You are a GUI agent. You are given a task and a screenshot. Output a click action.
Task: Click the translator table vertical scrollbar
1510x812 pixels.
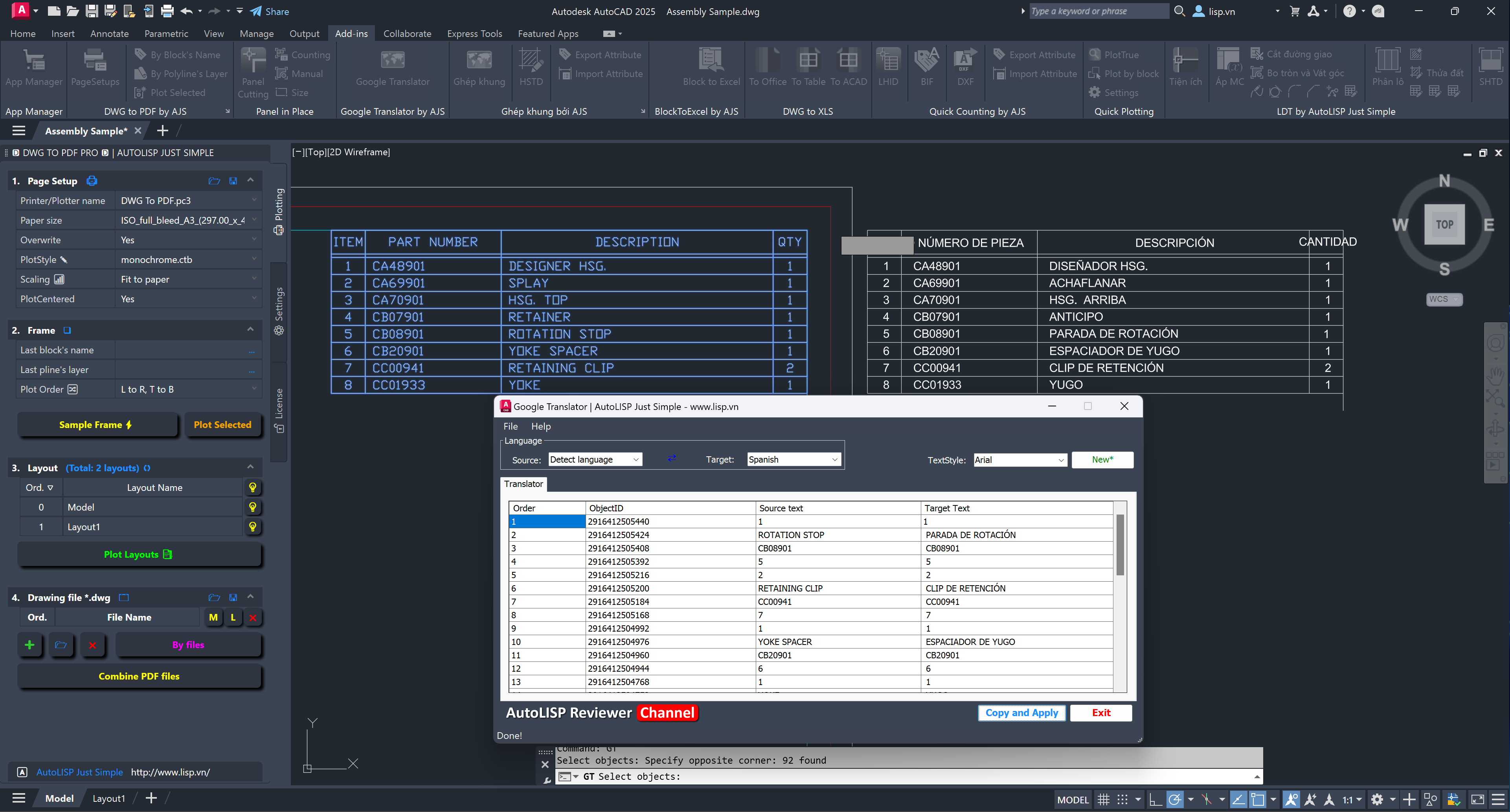pyautogui.click(x=1120, y=545)
